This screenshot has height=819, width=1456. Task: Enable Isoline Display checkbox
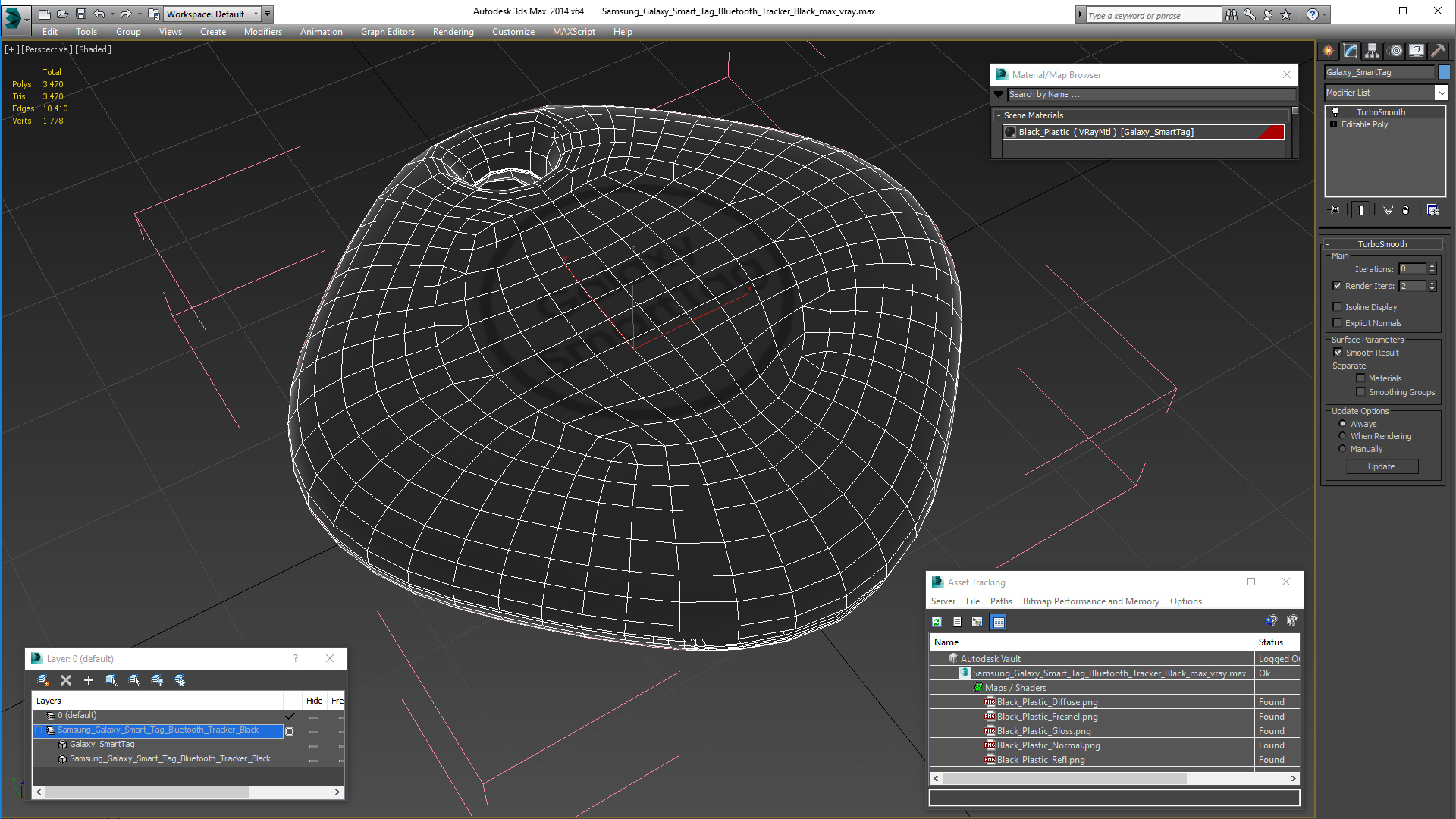[1338, 307]
